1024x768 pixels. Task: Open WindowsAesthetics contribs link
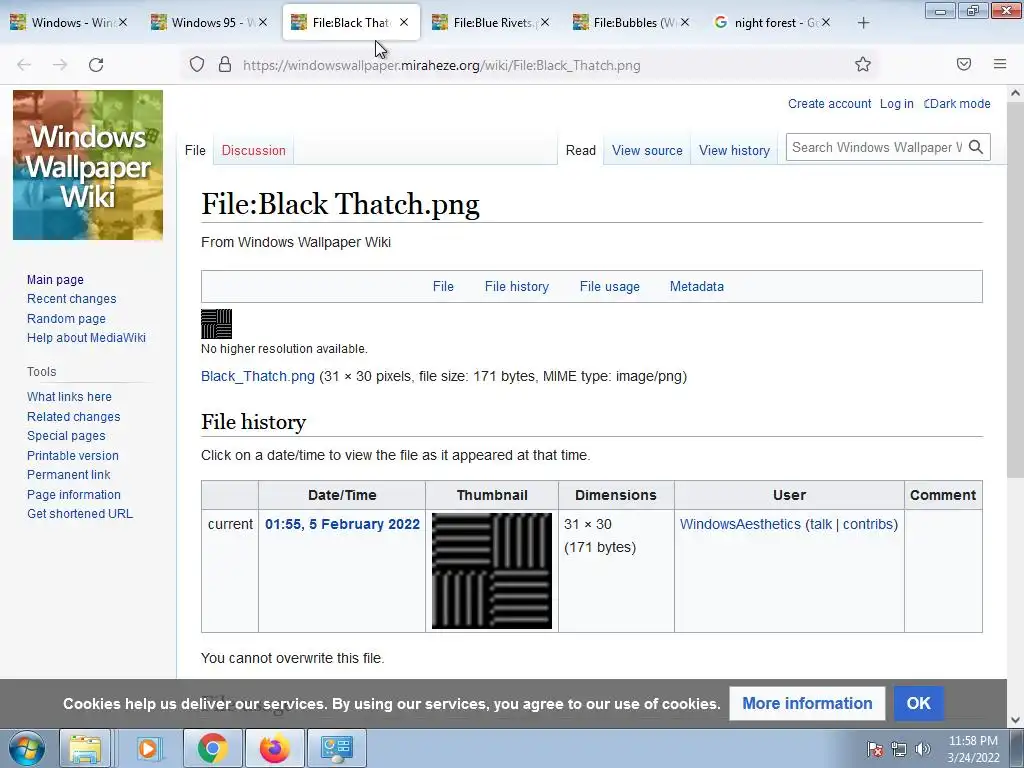click(x=868, y=524)
